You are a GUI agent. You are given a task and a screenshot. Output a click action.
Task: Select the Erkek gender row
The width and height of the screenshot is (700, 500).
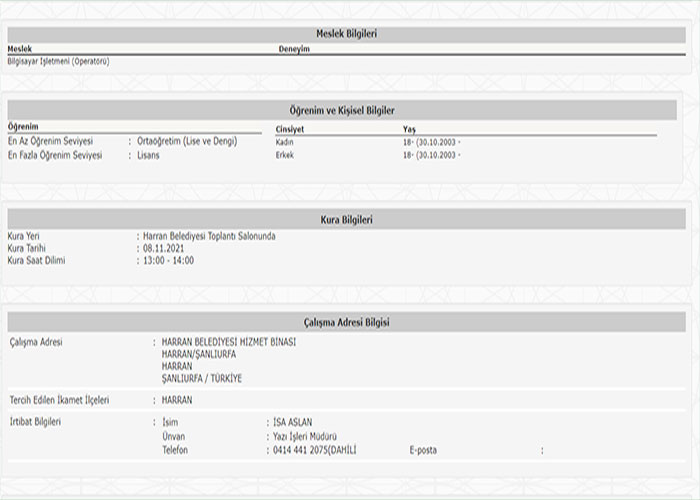285,156
